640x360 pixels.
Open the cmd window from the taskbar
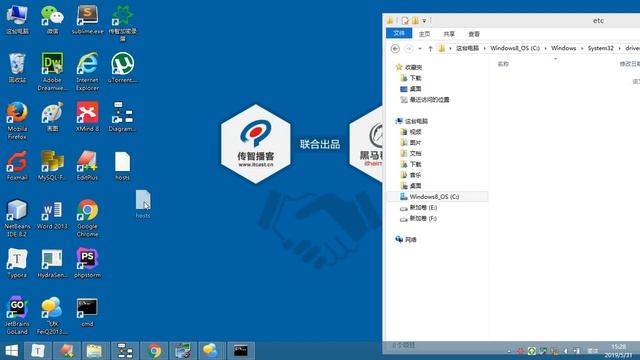click(241, 351)
